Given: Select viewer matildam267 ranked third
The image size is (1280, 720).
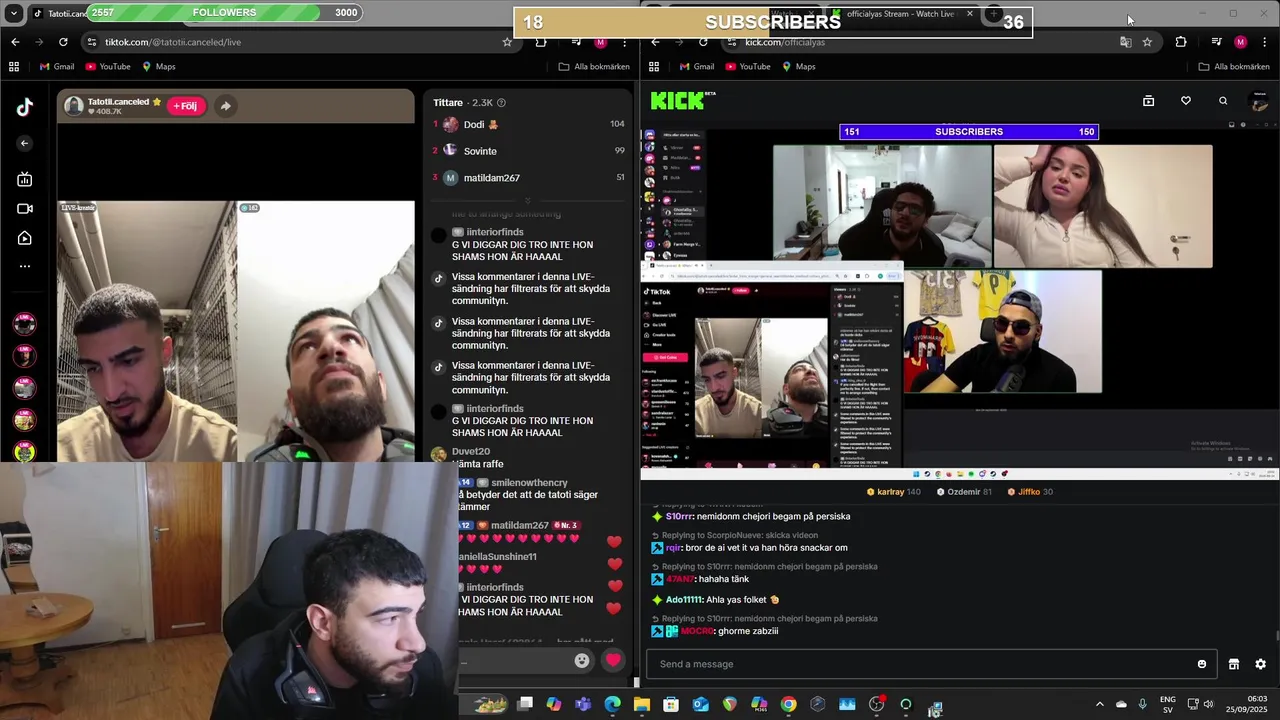Looking at the screenshot, I should [528, 178].
